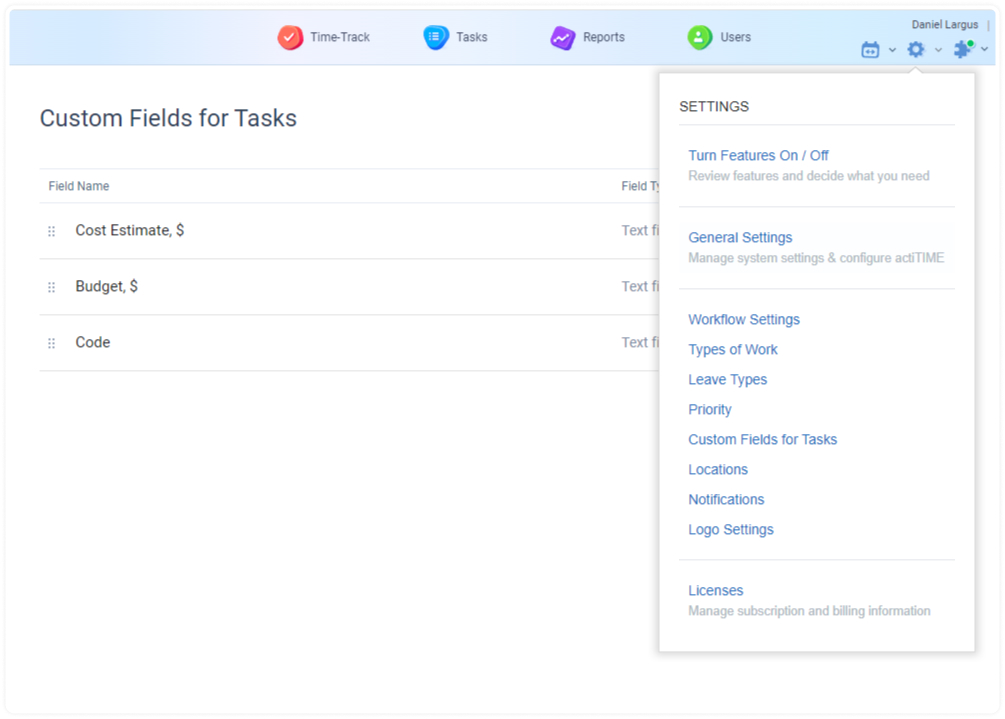Screen dimensions: 1005x719
Task: Click the puzzle piece add-ons icon
Action: tap(963, 49)
